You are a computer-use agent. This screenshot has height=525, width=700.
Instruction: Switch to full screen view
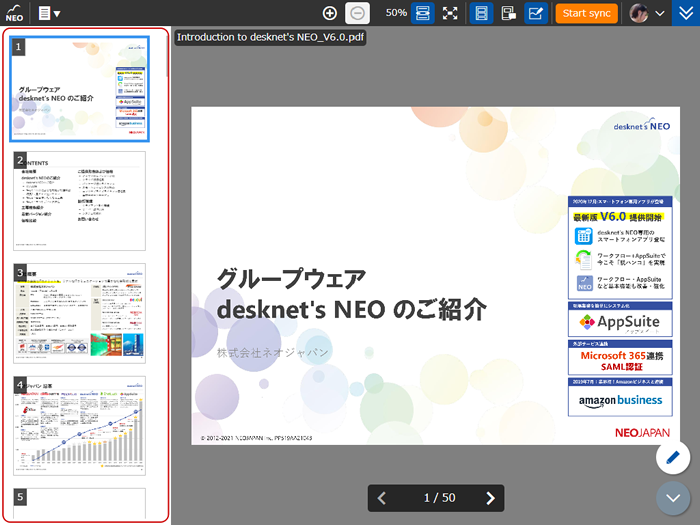pos(450,13)
